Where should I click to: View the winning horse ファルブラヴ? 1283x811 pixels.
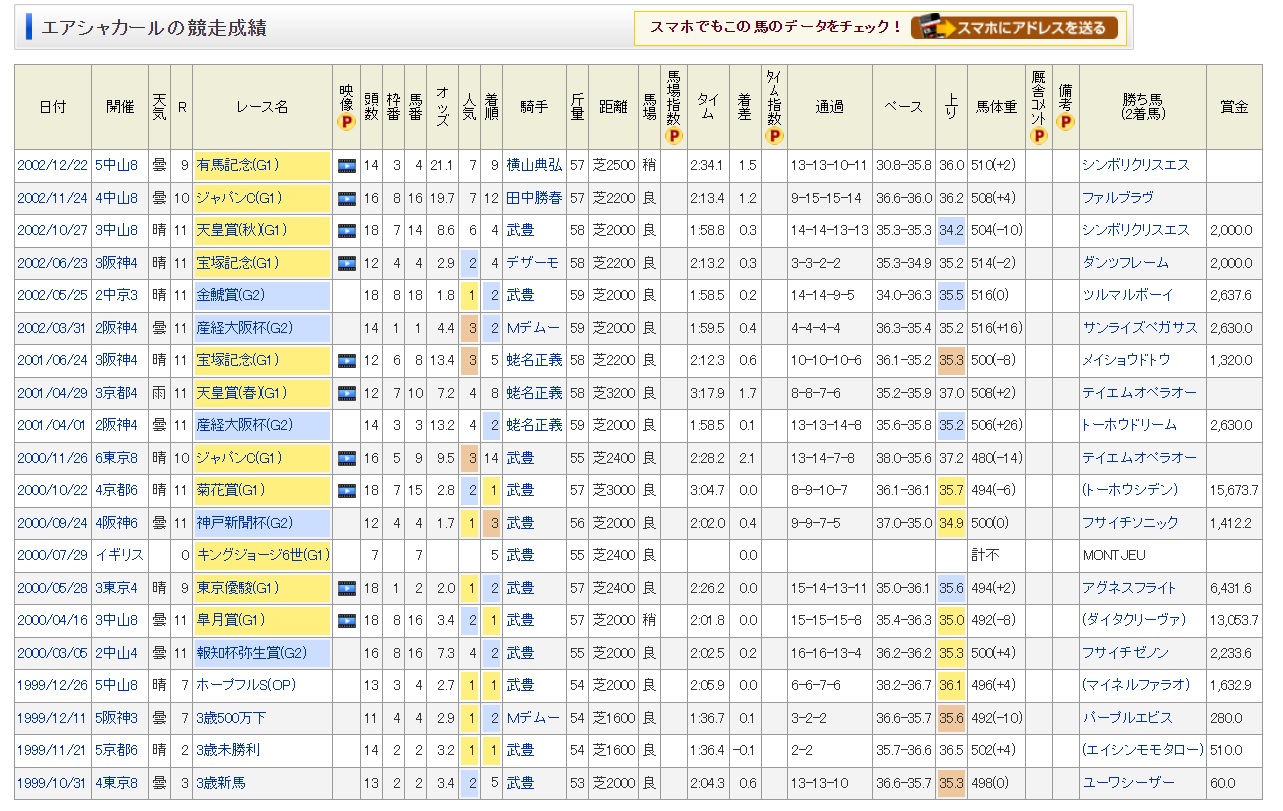[1117, 198]
